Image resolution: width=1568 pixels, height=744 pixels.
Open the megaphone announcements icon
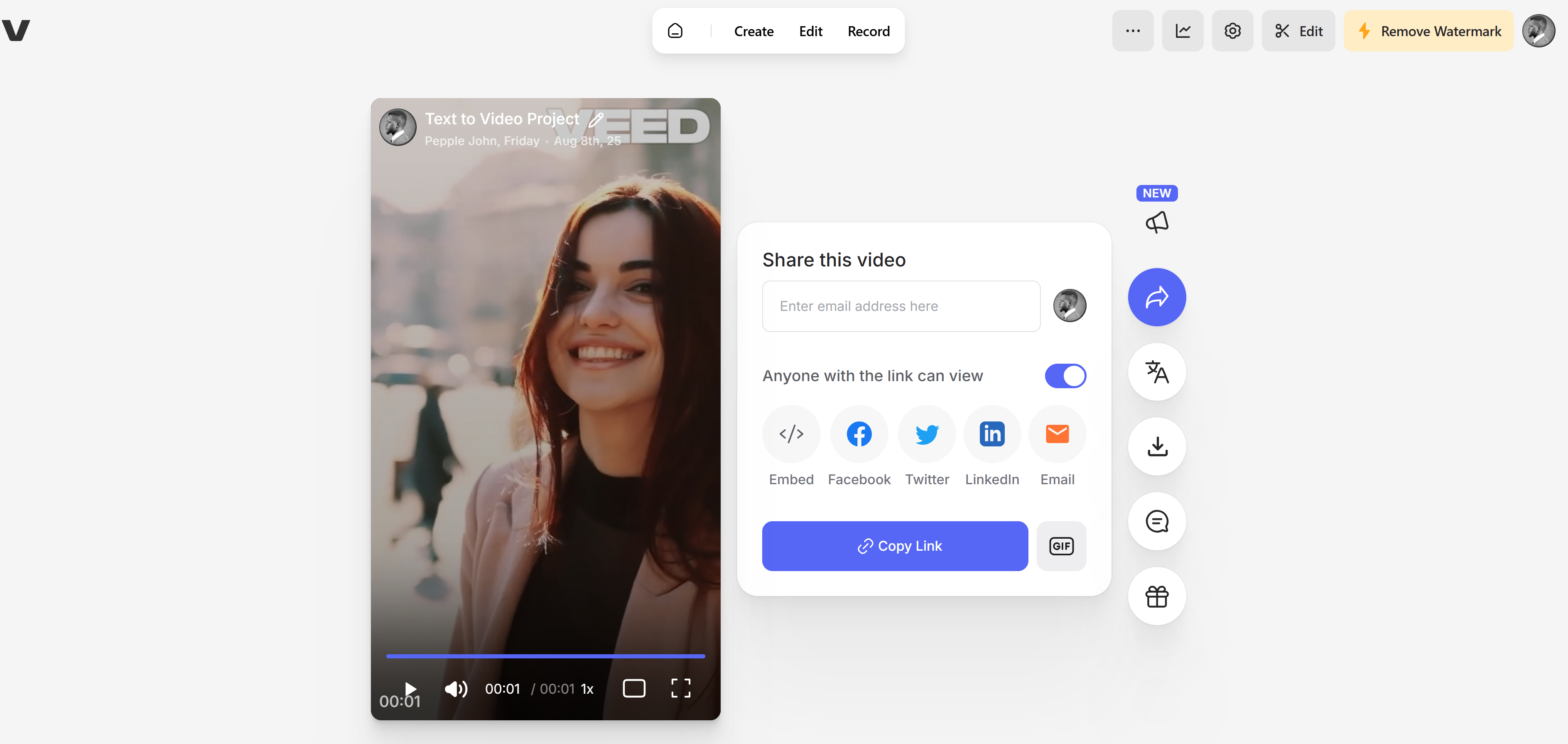tap(1156, 222)
